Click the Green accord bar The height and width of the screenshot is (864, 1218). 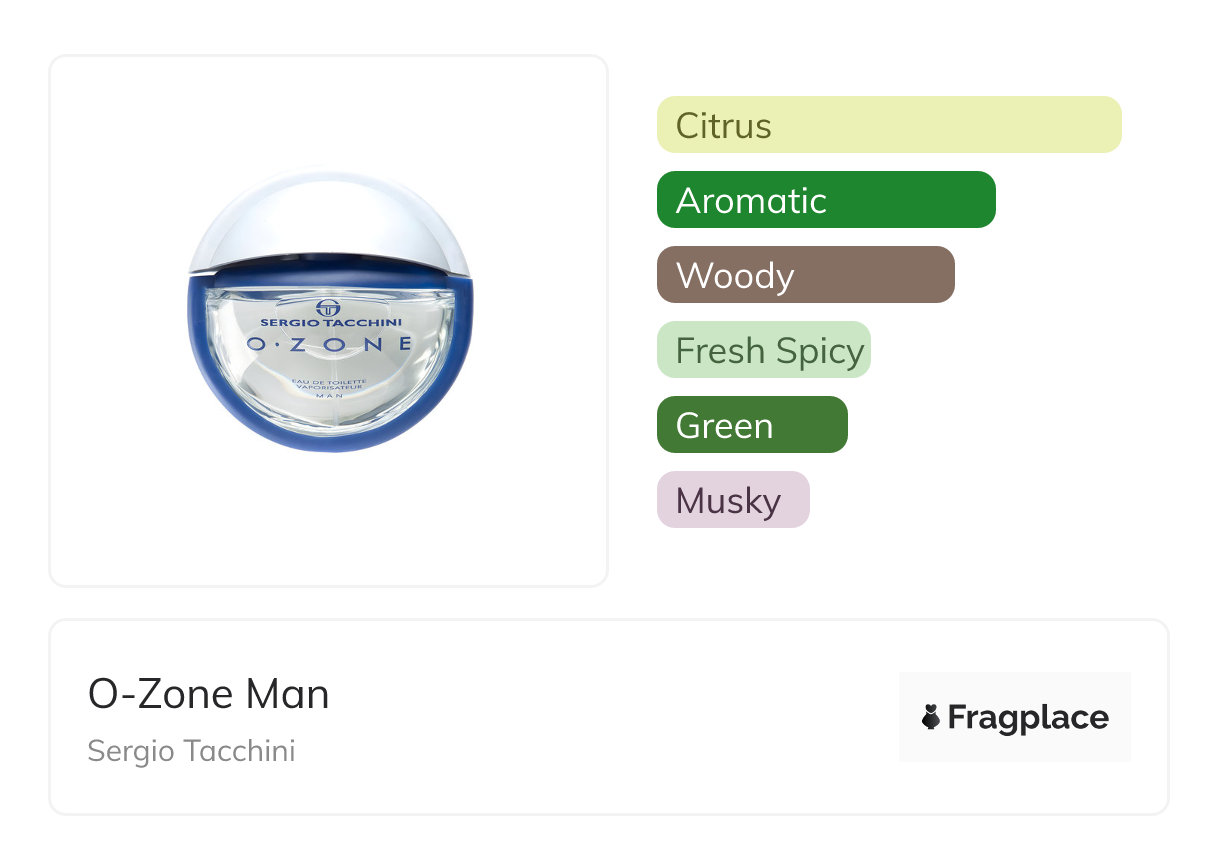point(752,425)
